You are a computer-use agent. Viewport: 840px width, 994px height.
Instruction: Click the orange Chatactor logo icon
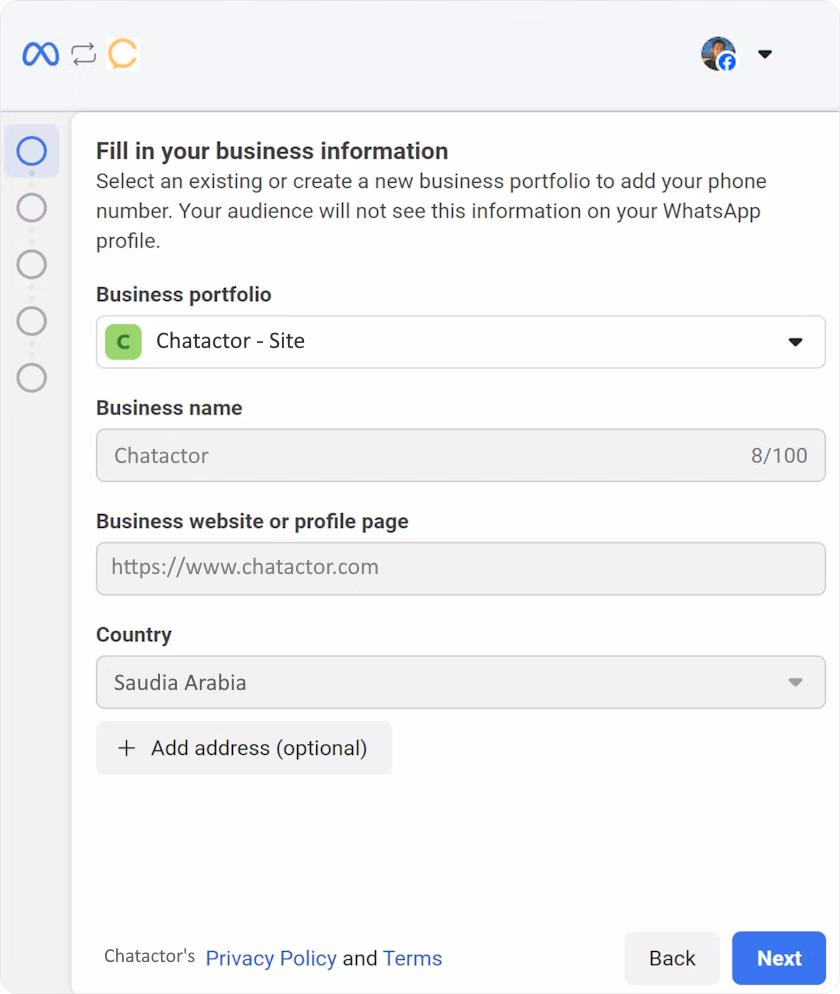pos(123,54)
